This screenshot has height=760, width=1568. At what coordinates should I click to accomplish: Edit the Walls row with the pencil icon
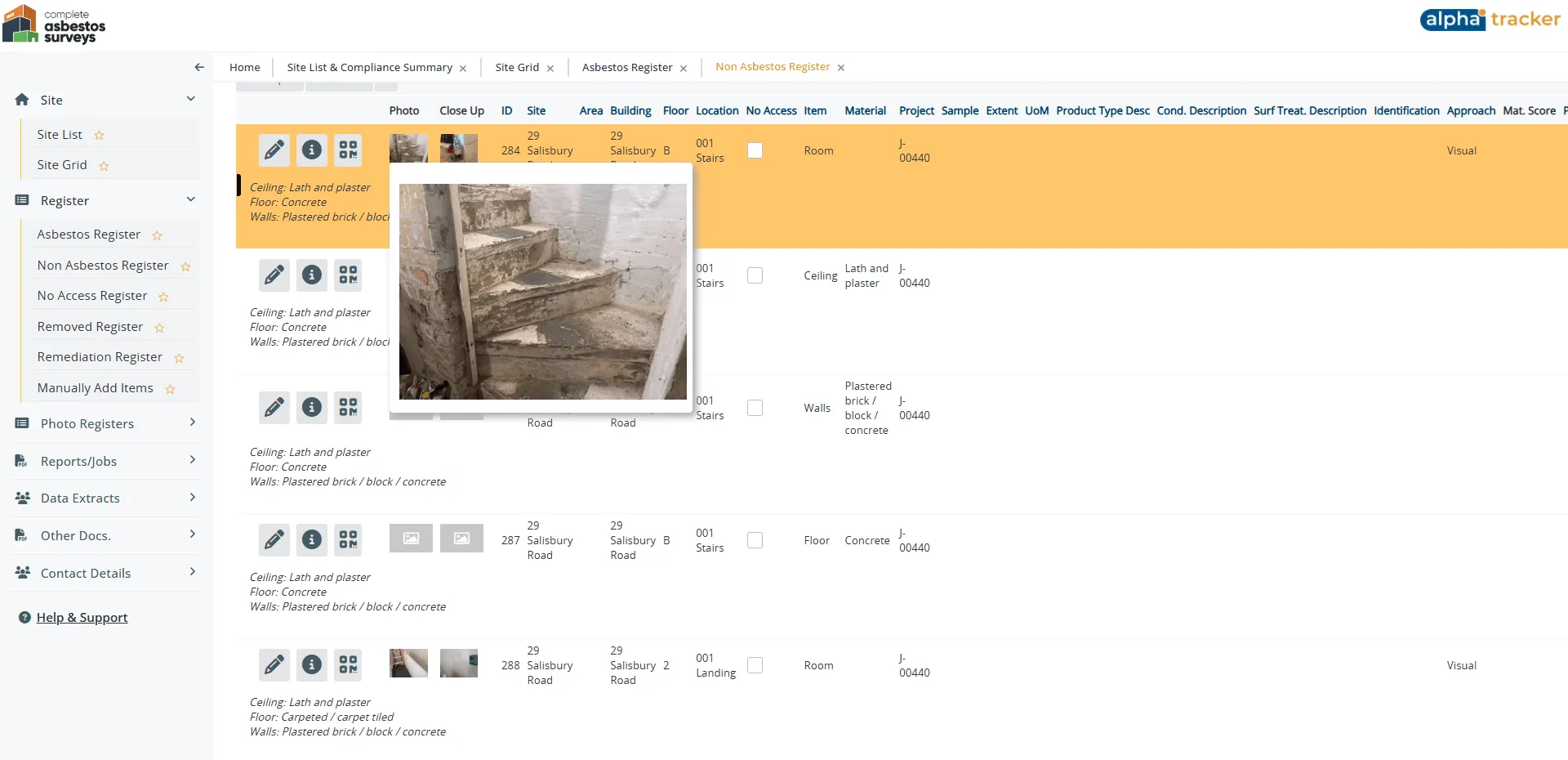(x=274, y=408)
